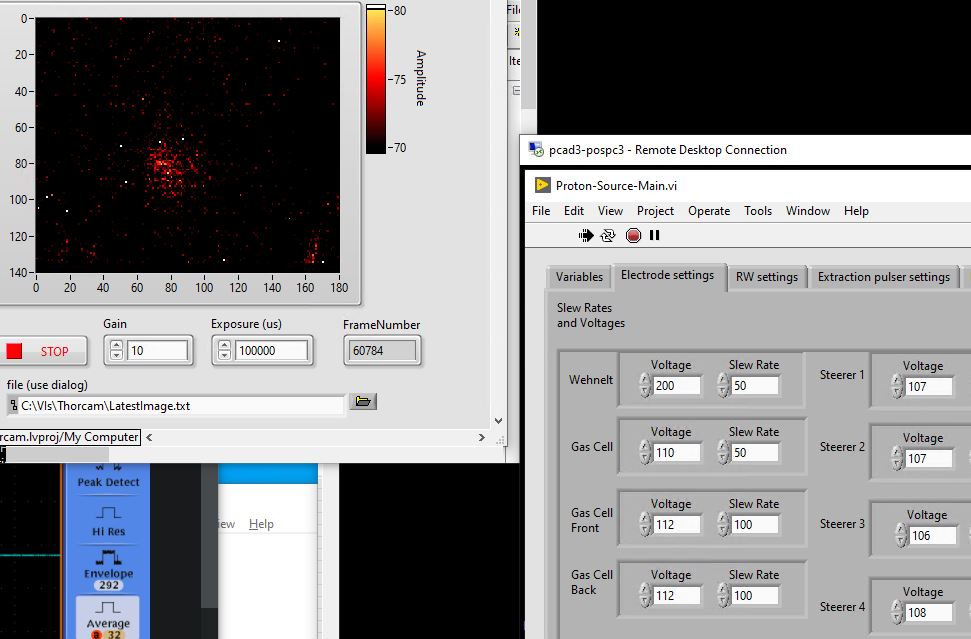The height and width of the screenshot is (639, 971).
Task: Click the Run Continuously icon
Action: click(x=608, y=236)
